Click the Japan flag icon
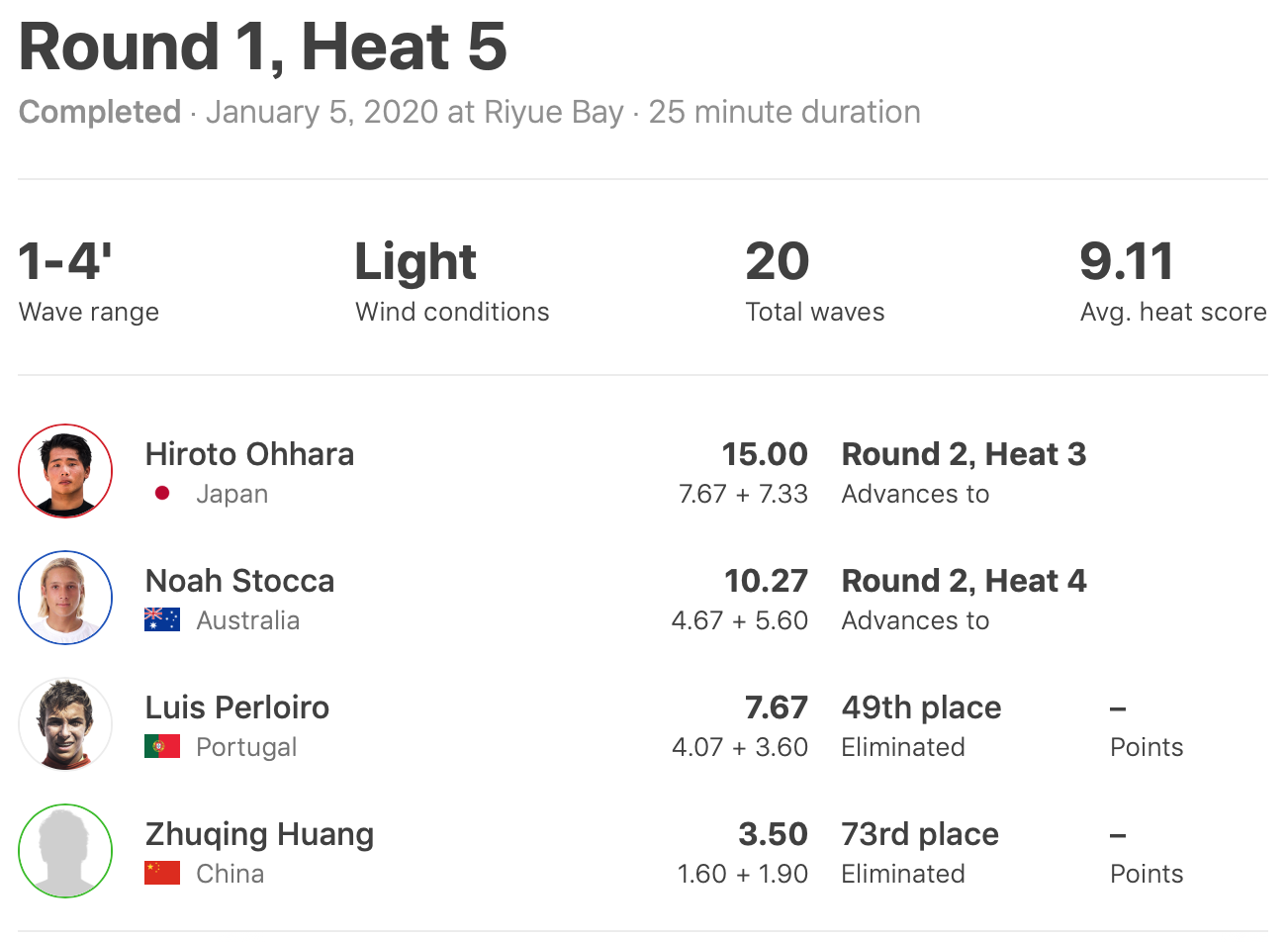The width and height of the screenshot is (1288, 942). [162, 494]
